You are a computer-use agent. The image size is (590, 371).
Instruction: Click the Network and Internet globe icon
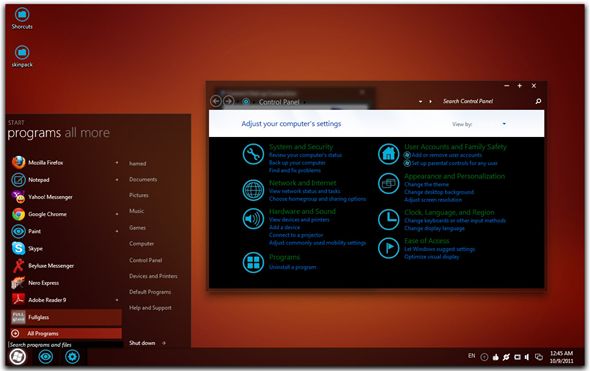click(253, 190)
